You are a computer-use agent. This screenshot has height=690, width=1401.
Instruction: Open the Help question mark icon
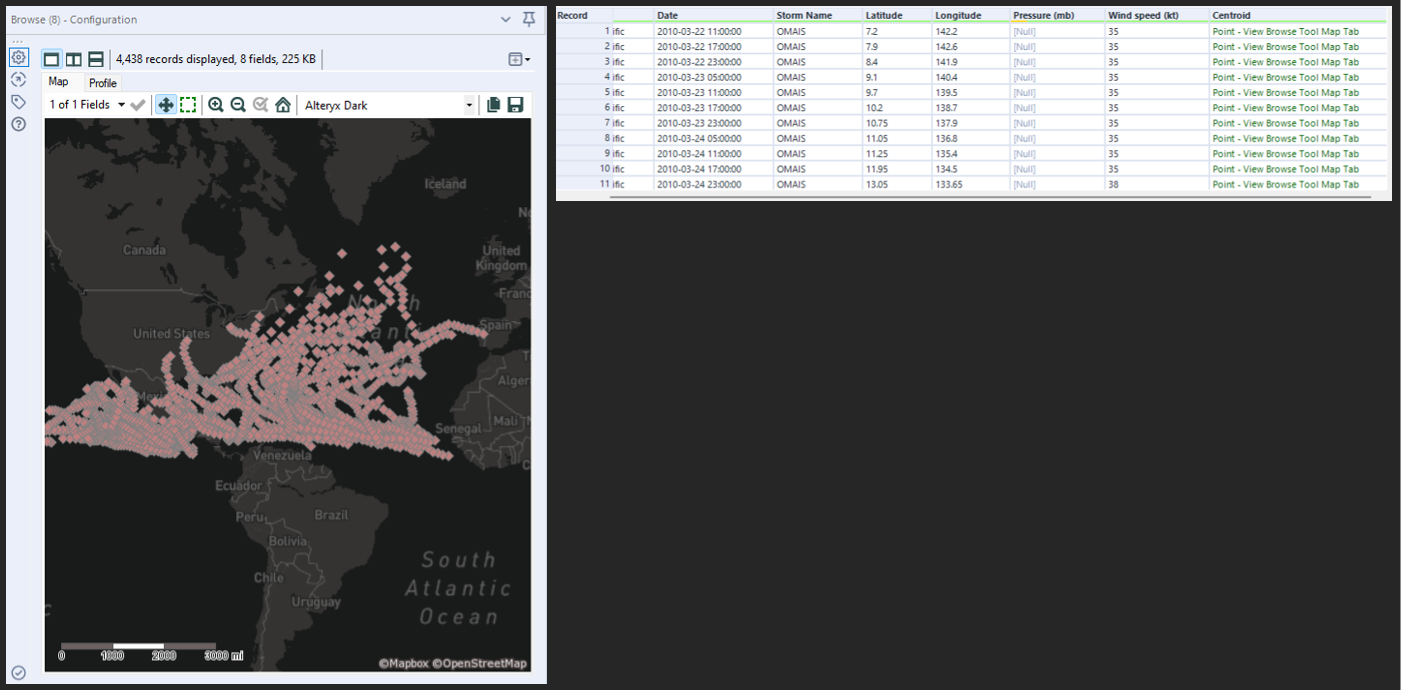click(x=18, y=124)
